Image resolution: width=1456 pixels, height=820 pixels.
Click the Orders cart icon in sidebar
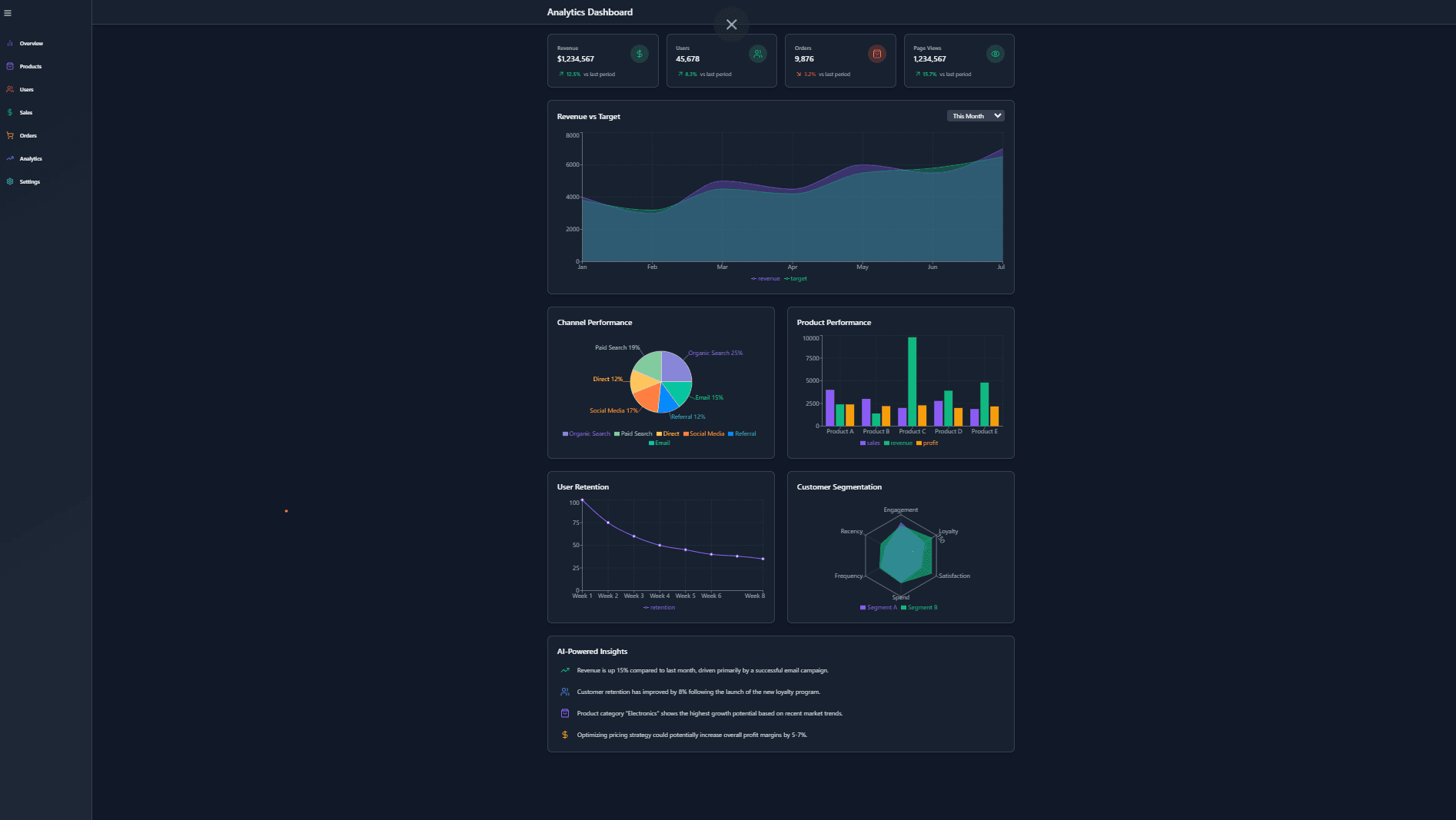click(10, 136)
